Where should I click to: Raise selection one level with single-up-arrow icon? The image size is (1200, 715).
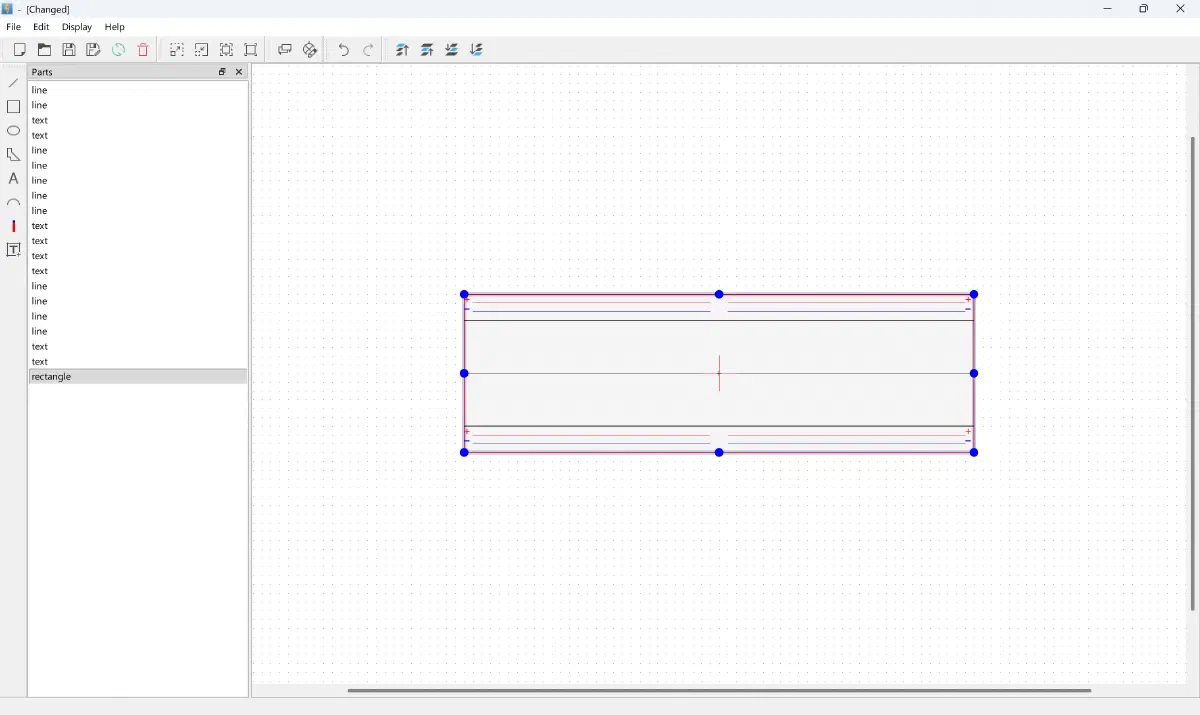[427, 50]
